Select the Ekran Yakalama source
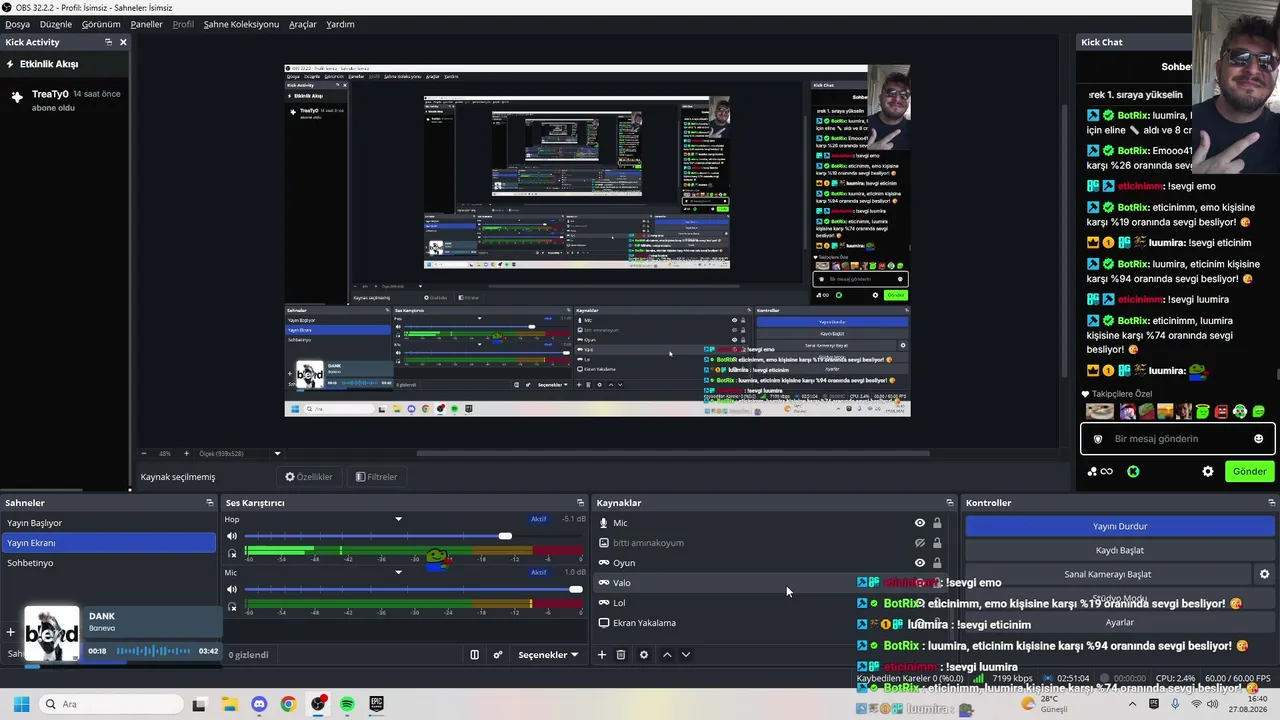 pos(775,623)
